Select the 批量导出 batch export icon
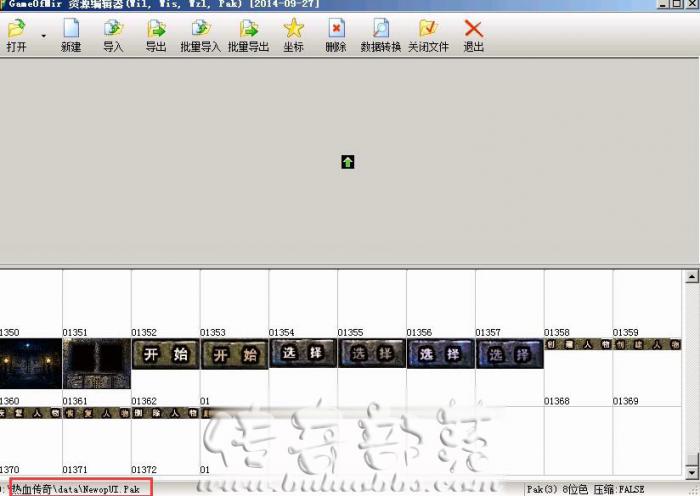The height and width of the screenshot is (496, 700). [x=248, y=30]
